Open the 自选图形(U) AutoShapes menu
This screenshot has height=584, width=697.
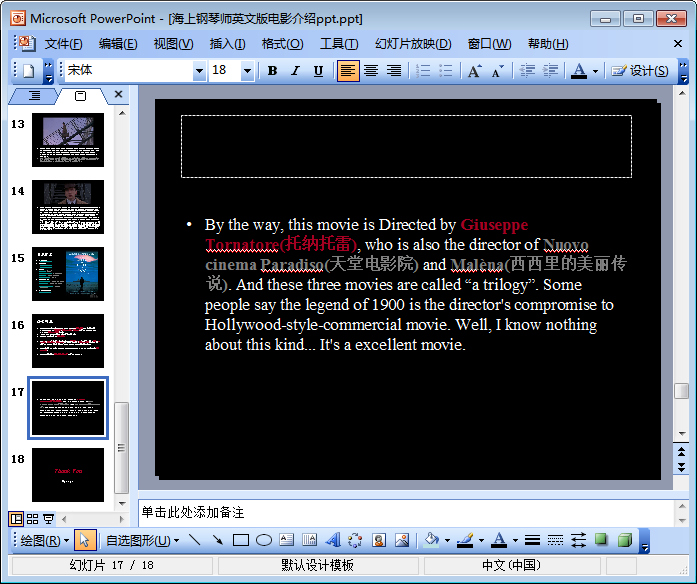(142, 540)
